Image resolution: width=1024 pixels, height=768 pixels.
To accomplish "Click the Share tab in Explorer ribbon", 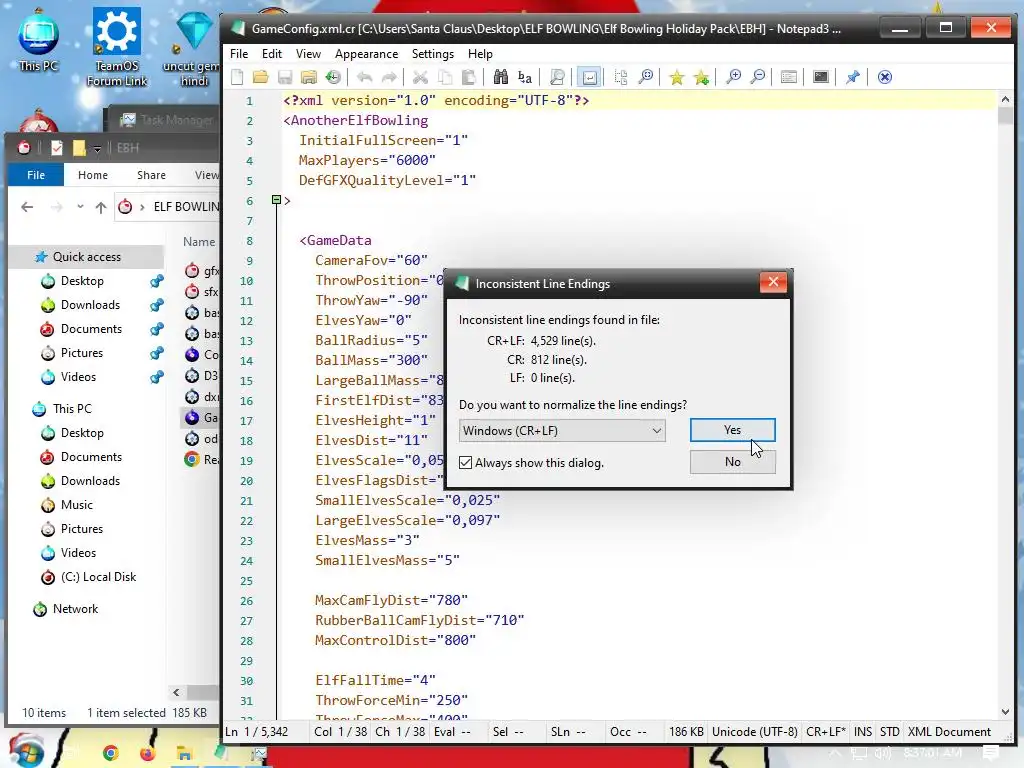I will 152,175.
